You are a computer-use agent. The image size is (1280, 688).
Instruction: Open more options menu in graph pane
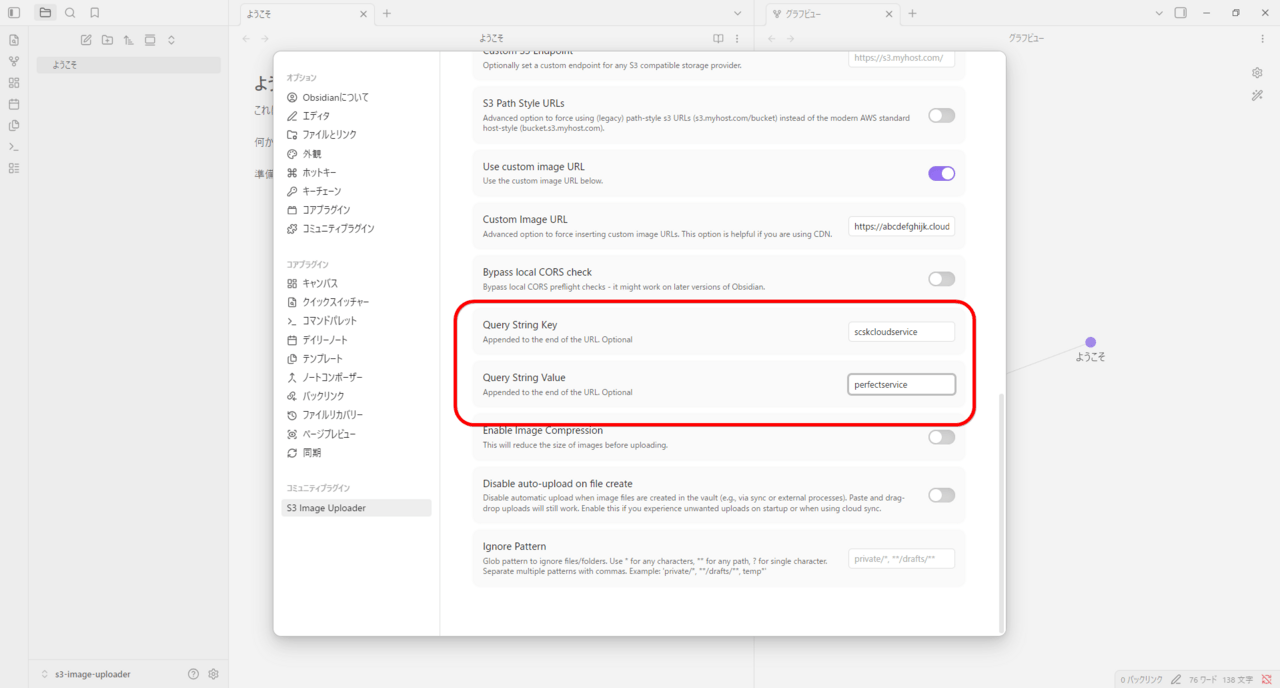[1262, 38]
